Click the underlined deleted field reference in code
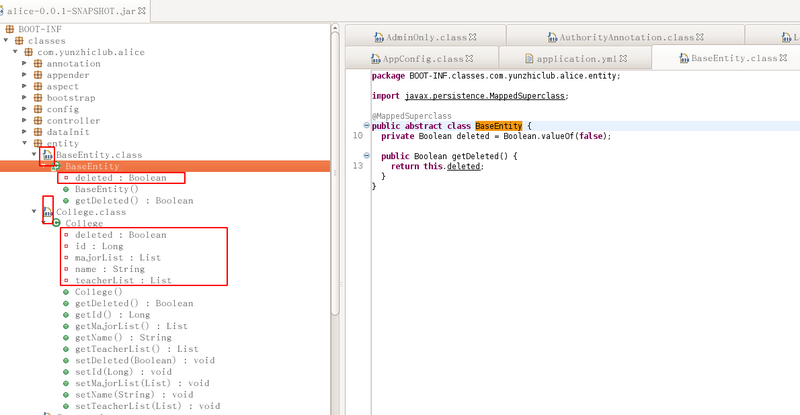The height and width of the screenshot is (415, 800). (464, 166)
